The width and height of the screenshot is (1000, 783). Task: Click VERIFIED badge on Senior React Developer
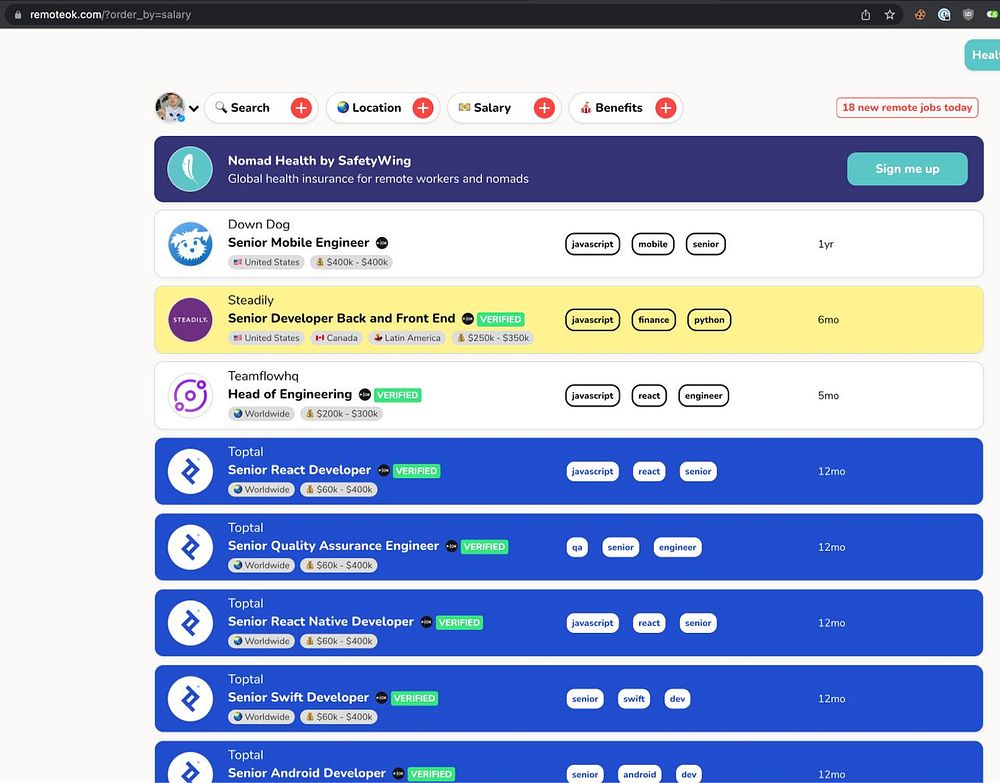416,471
